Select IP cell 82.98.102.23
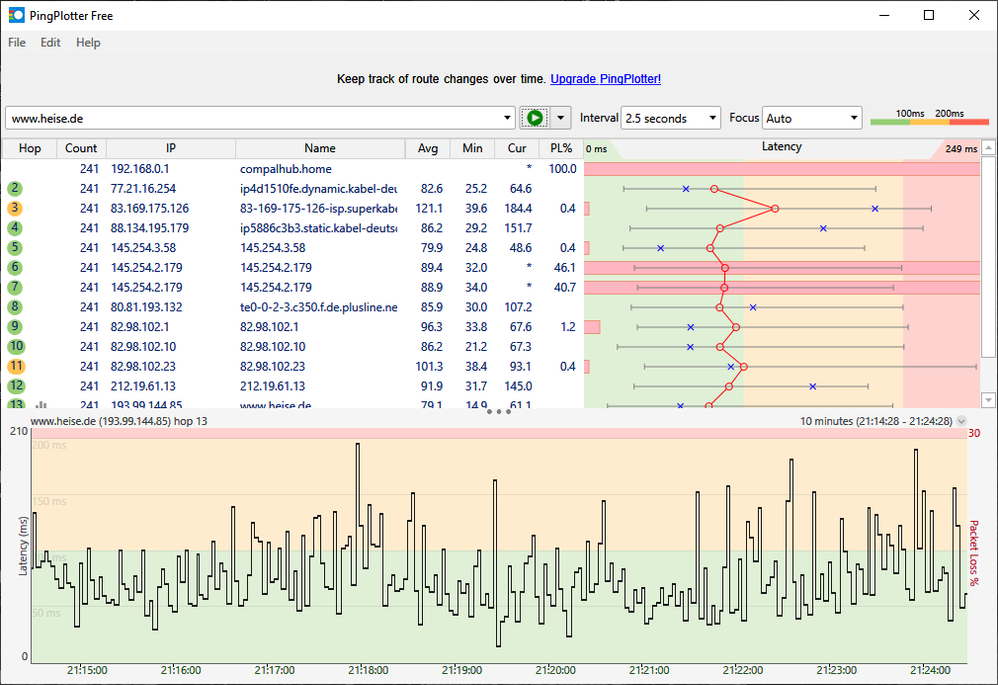Viewport: 998px width, 685px height. pos(143,366)
